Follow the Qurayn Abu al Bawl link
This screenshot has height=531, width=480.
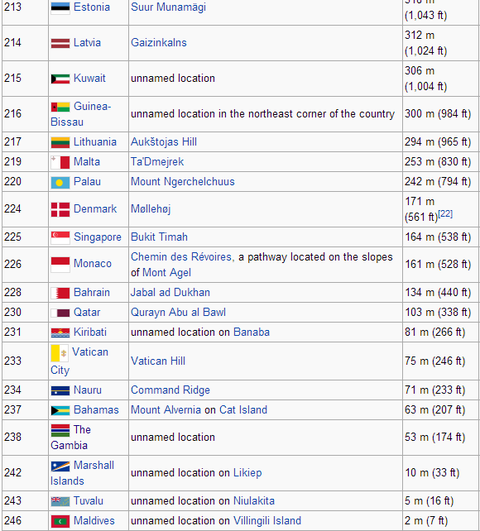(179, 313)
